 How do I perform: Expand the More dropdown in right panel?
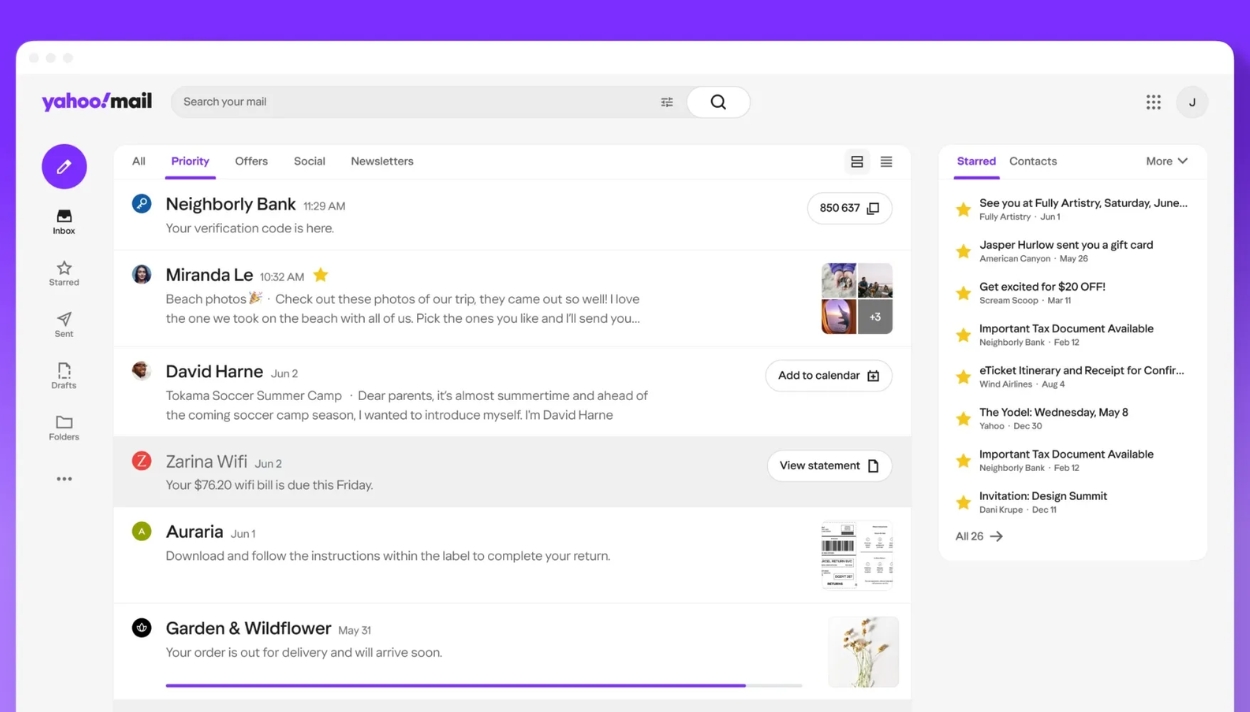tap(1166, 161)
